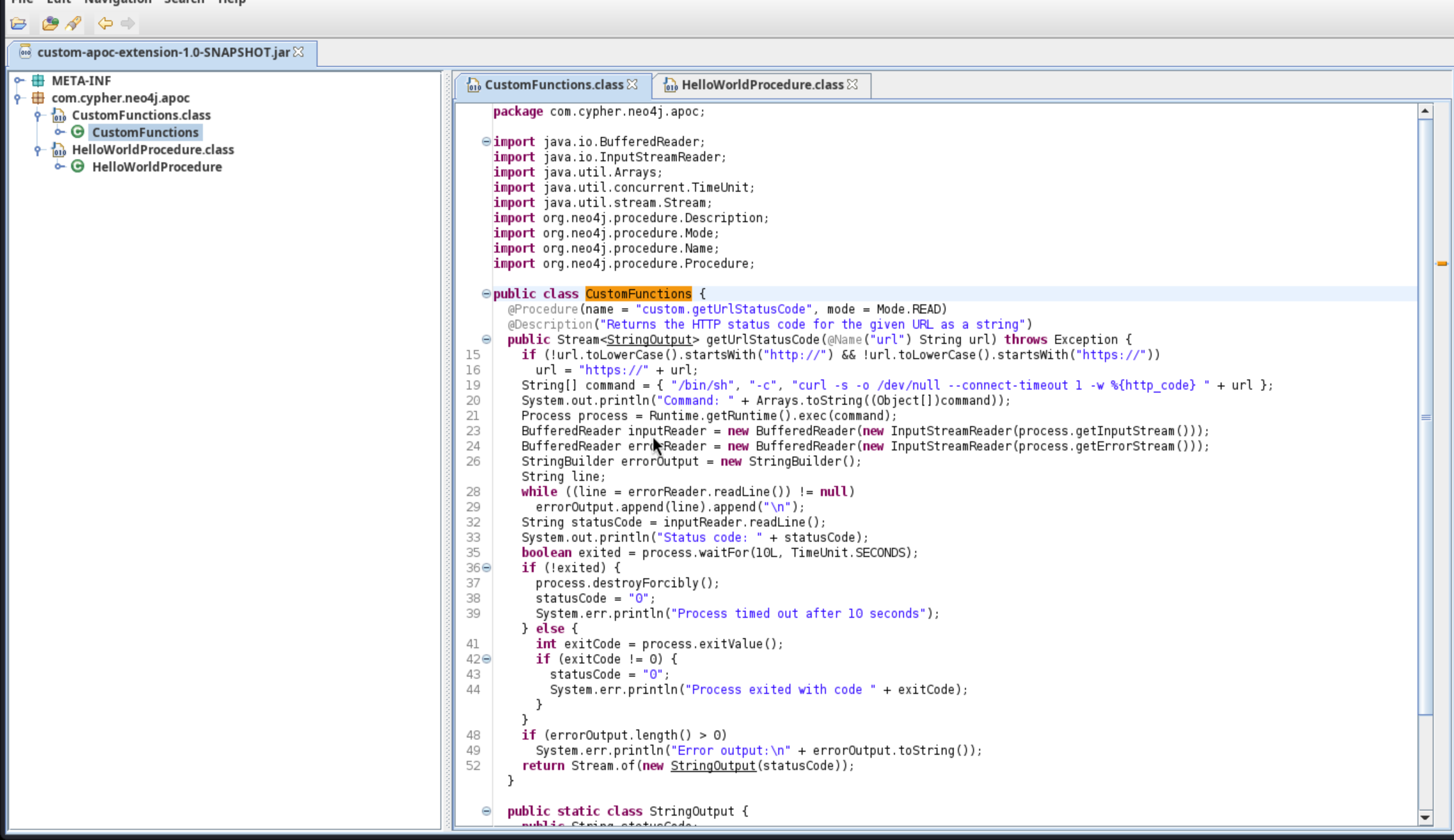This screenshot has height=840, width=1454.
Task: Click the META-INF package icon
Action: [38, 81]
